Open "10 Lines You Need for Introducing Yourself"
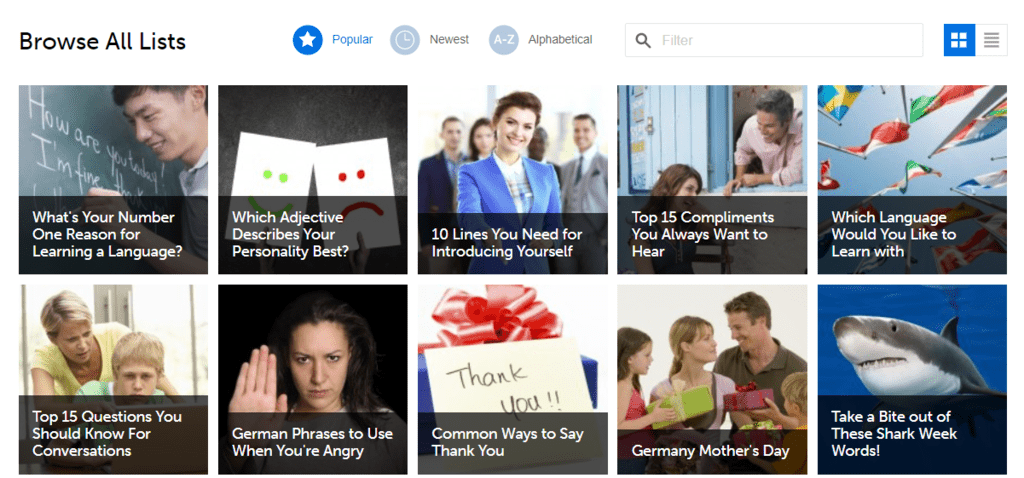 512,180
